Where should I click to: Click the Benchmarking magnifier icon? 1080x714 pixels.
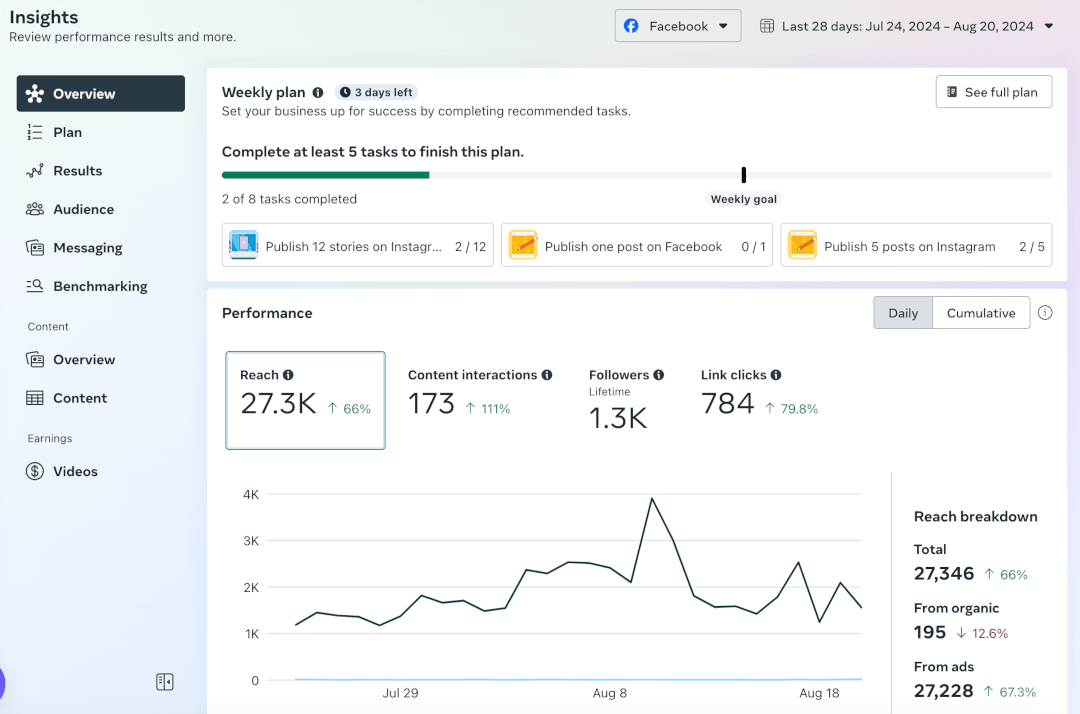[x=34, y=286]
